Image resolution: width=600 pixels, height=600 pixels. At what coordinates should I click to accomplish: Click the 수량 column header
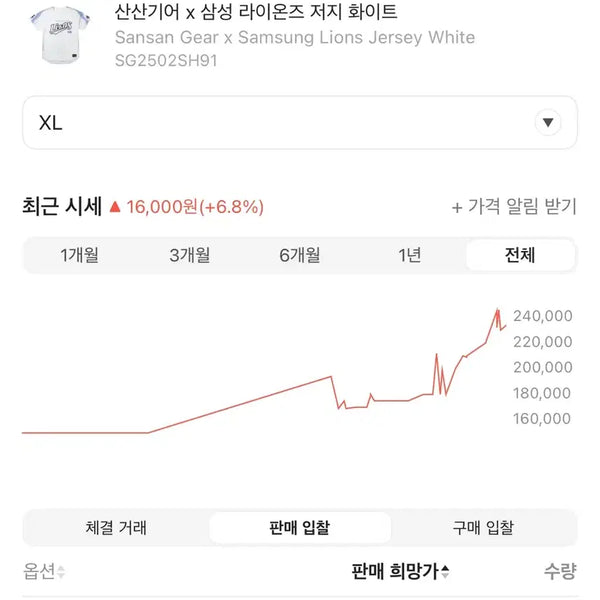click(560, 571)
